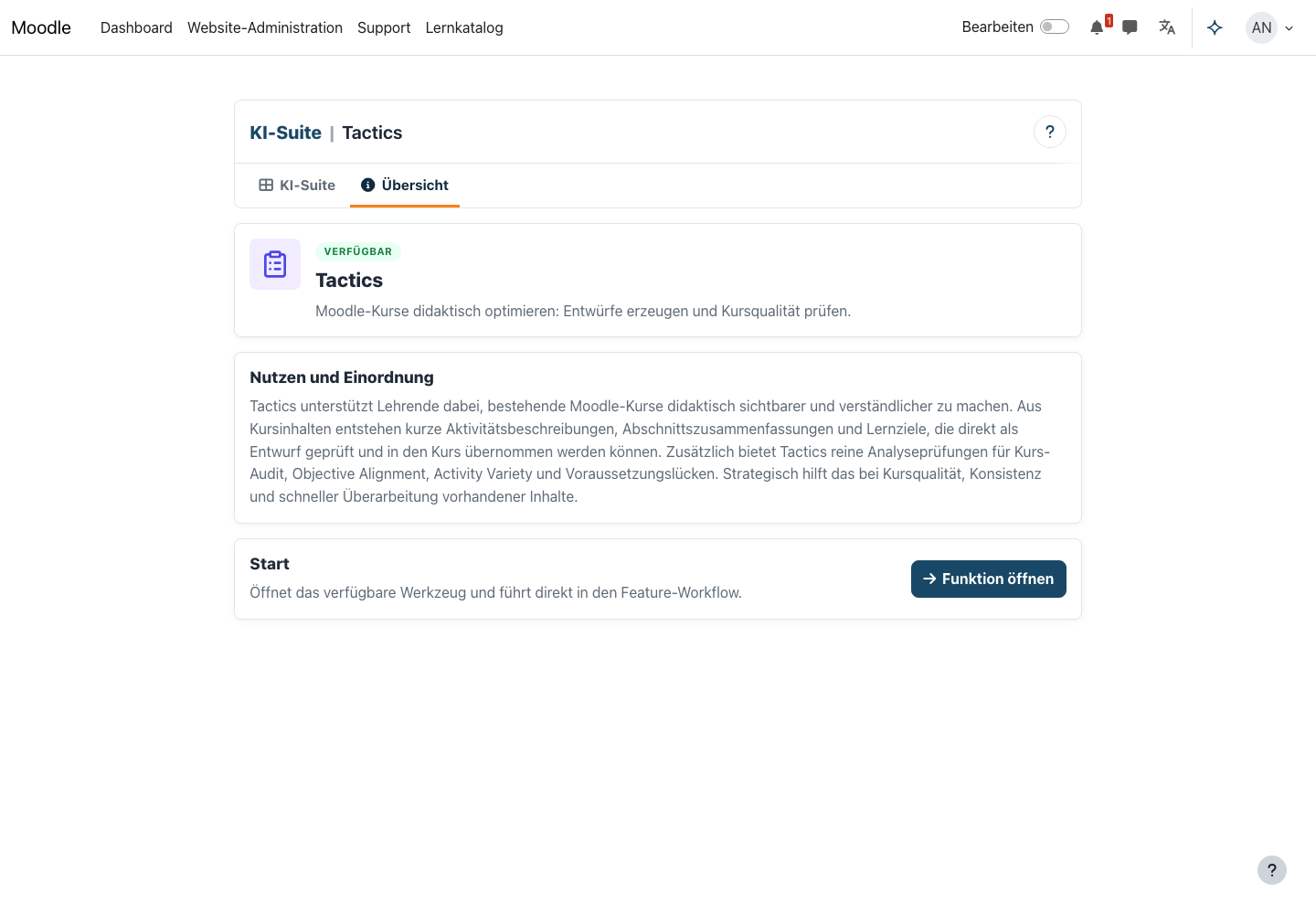Image resolution: width=1316 pixels, height=914 pixels.
Task: Select the Übersicht tab
Action: point(405,185)
